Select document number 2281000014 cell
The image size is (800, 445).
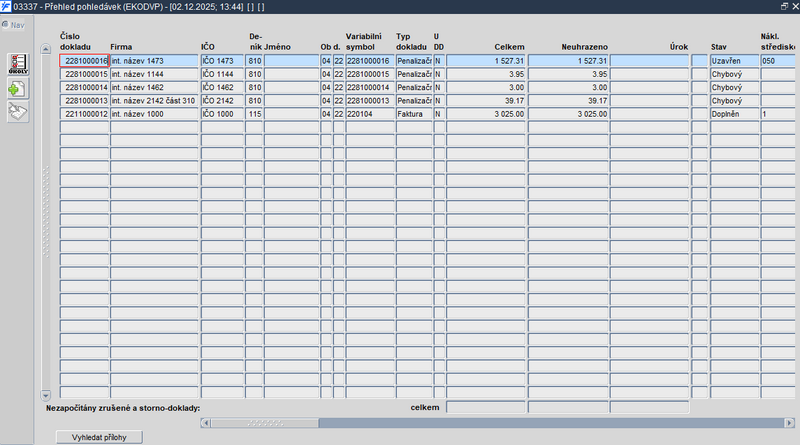(84, 87)
